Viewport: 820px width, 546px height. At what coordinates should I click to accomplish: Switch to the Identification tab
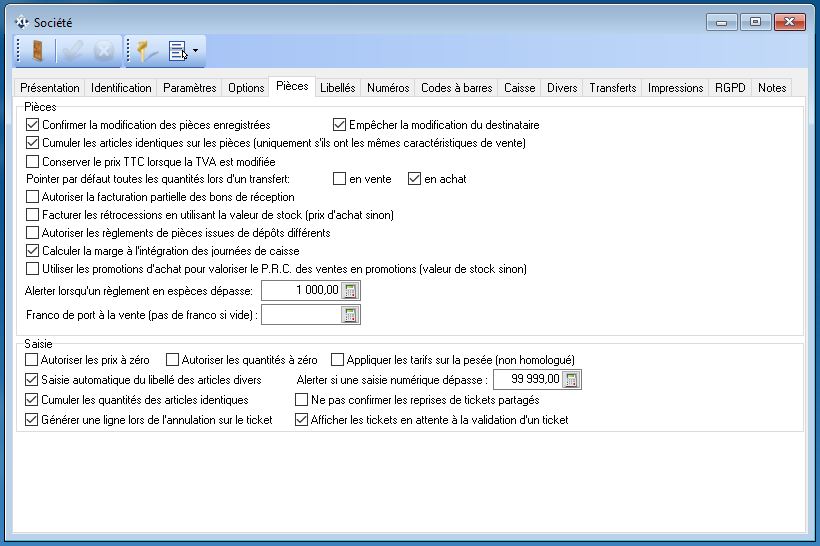click(x=121, y=88)
